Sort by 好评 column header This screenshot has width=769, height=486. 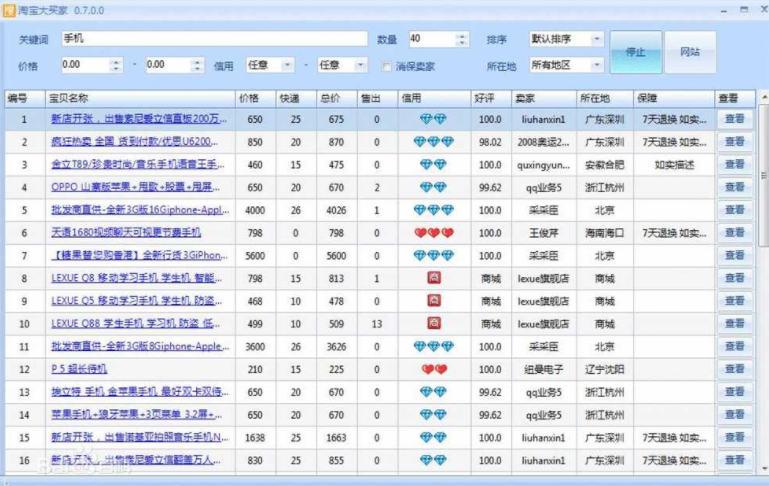point(491,98)
